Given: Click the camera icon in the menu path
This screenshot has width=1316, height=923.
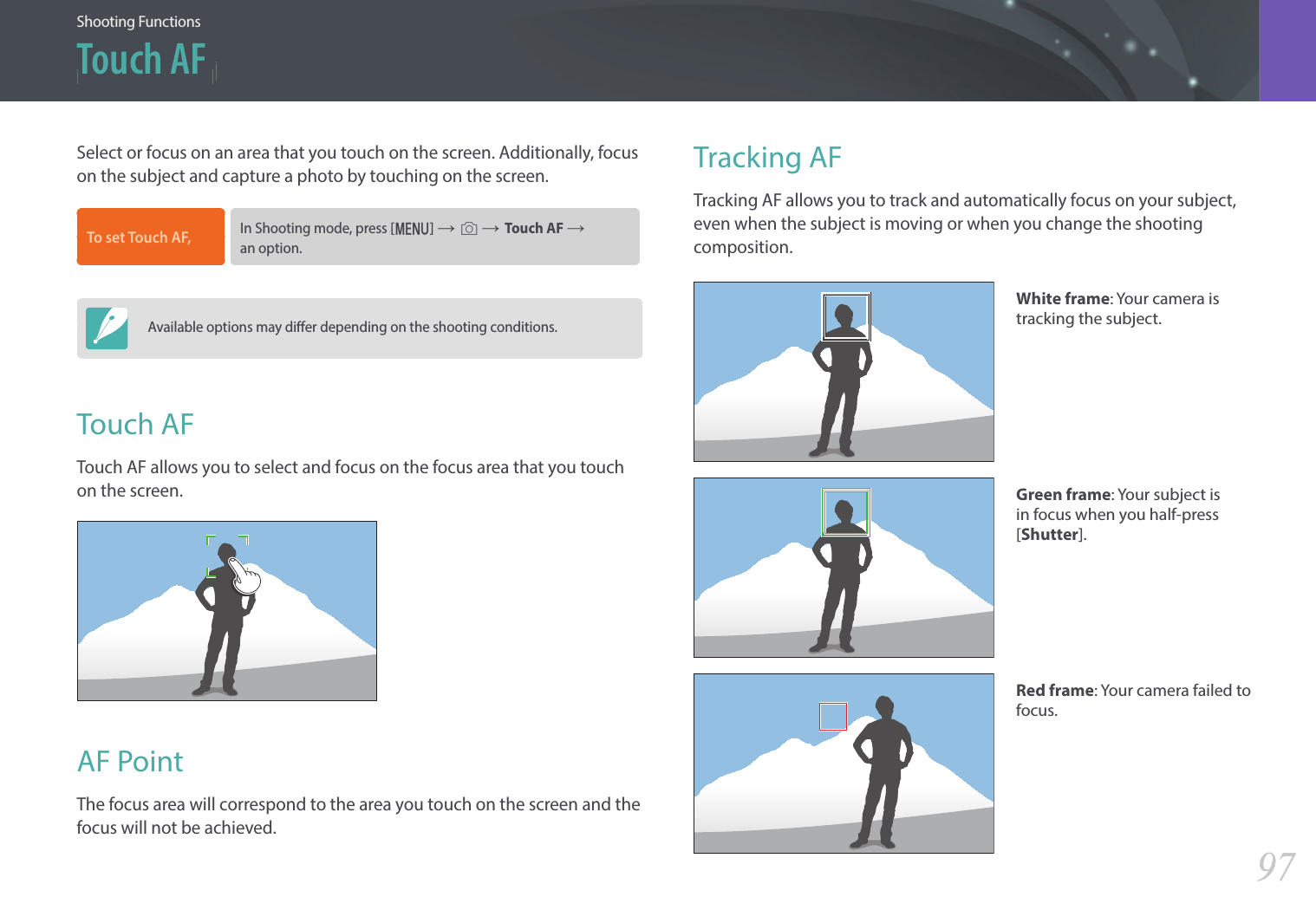Looking at the screenshot, I should click(x=469, y=229).
